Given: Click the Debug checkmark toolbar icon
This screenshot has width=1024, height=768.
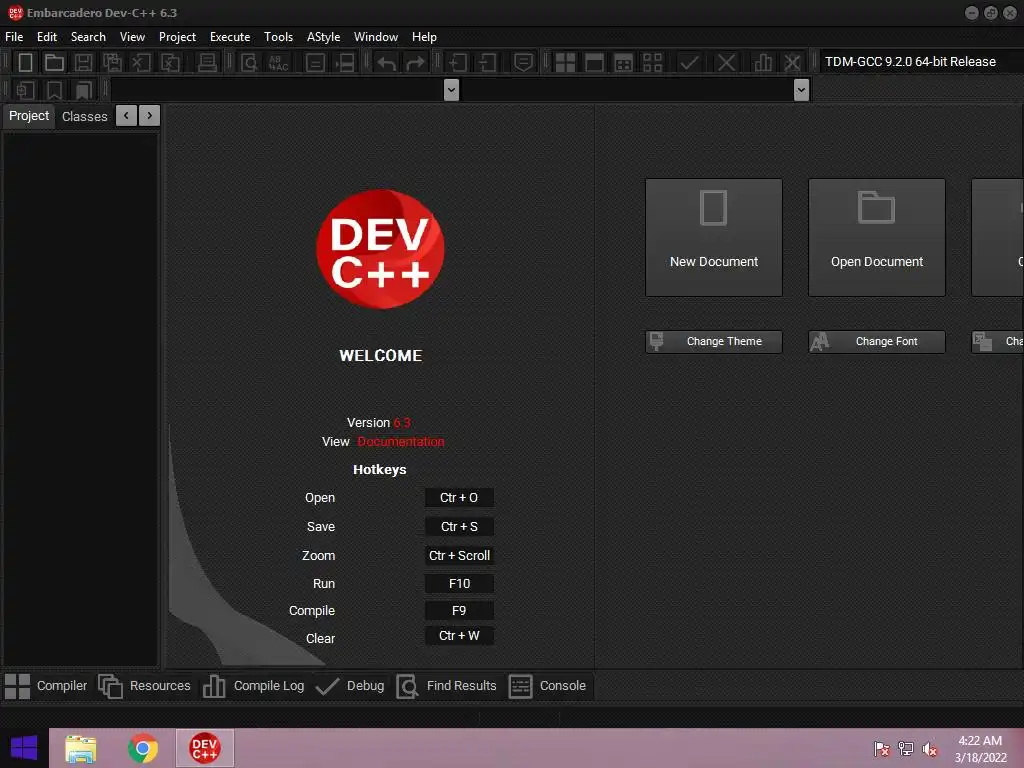Looking at the screenshot, I should 689,63.
